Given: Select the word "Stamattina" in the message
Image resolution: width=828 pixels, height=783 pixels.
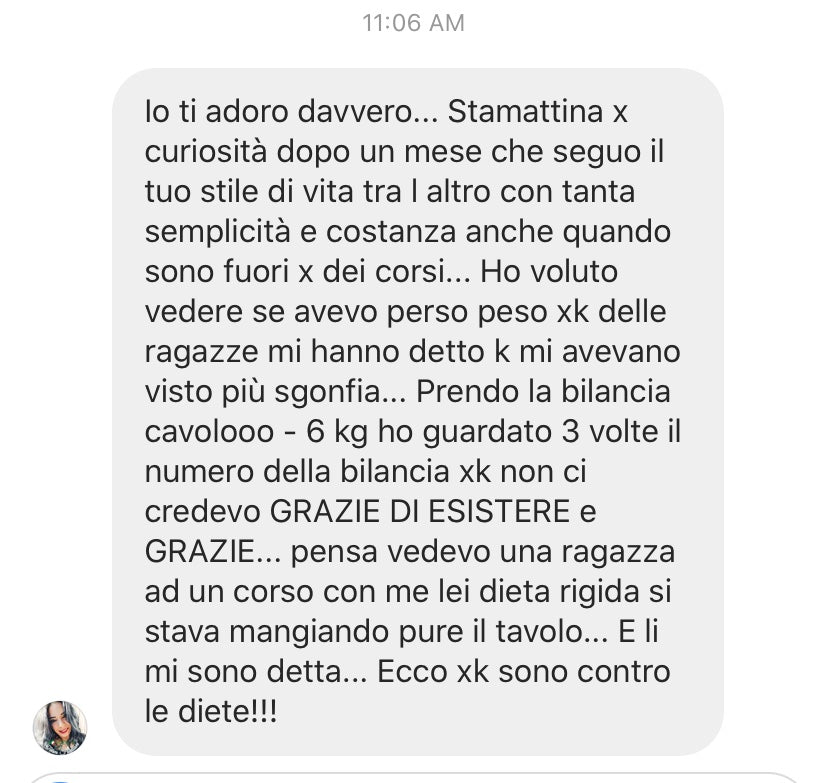Looking at the screenshot, I should pos(525,112).
